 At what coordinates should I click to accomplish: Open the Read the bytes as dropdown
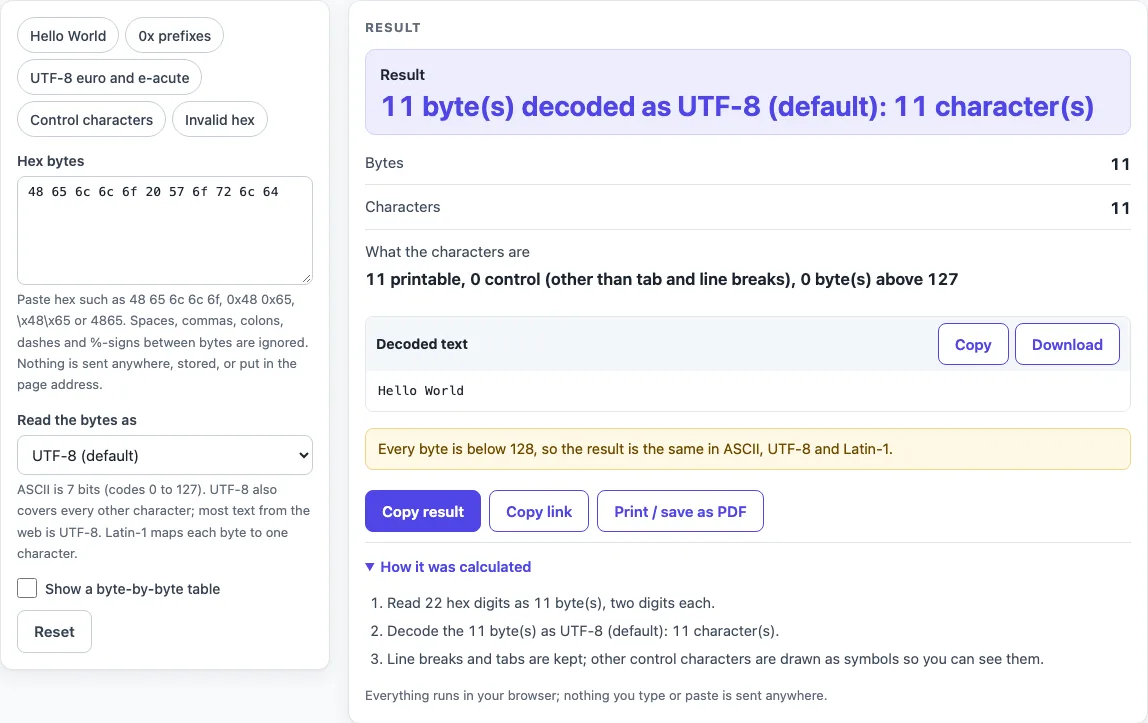coord(165,455)
